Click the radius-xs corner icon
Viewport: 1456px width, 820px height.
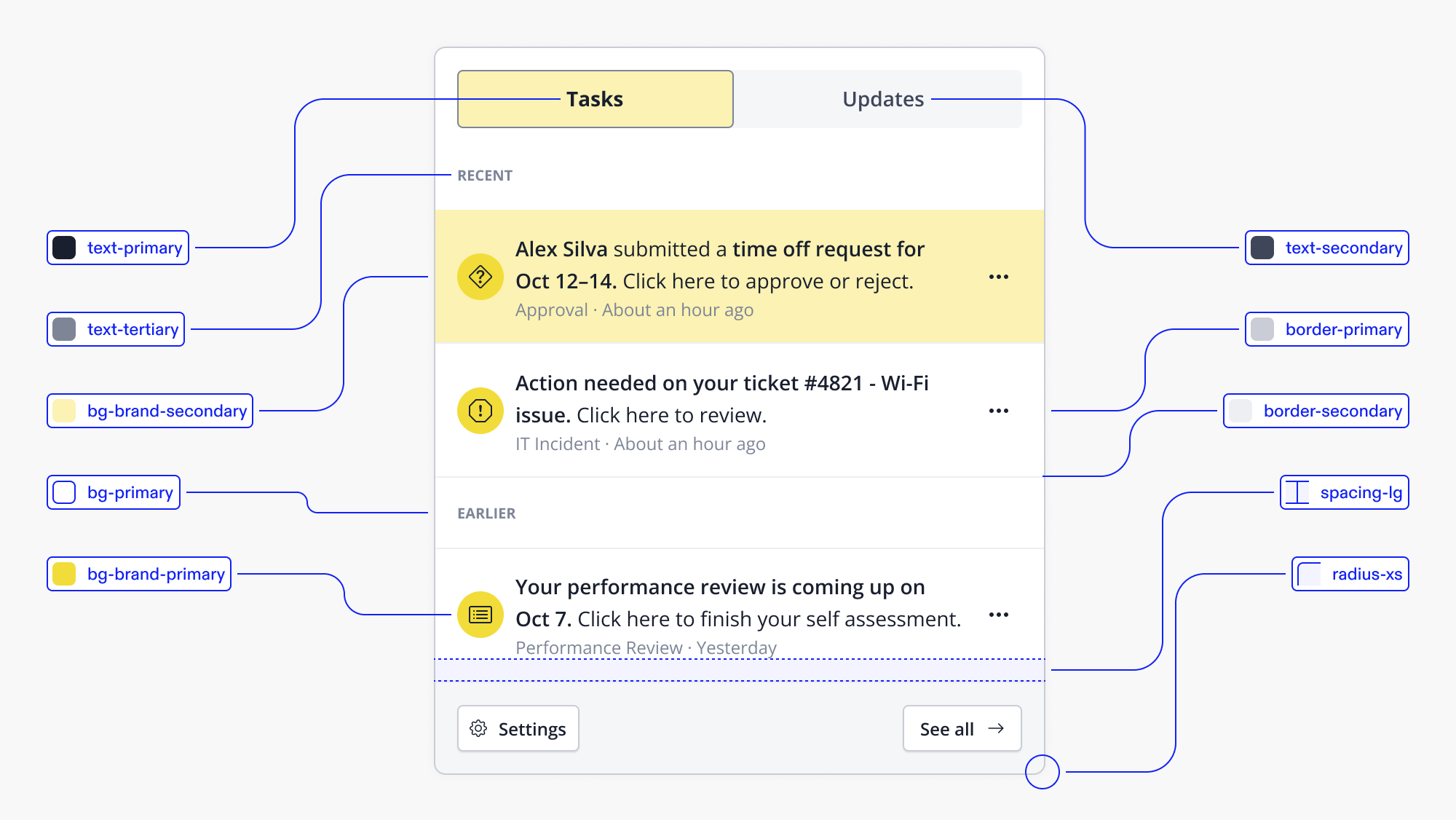pyautogui.click(x=1309, y=574)
